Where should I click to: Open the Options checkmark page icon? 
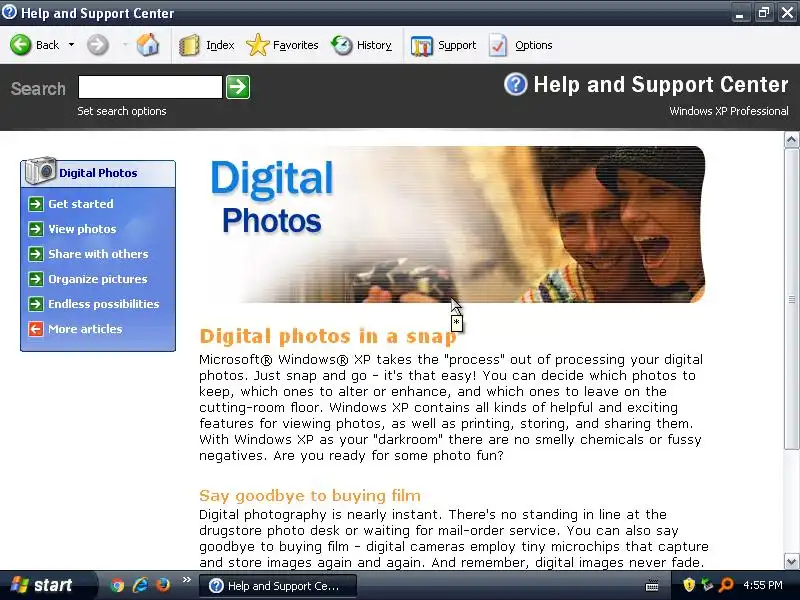(498, 45)
